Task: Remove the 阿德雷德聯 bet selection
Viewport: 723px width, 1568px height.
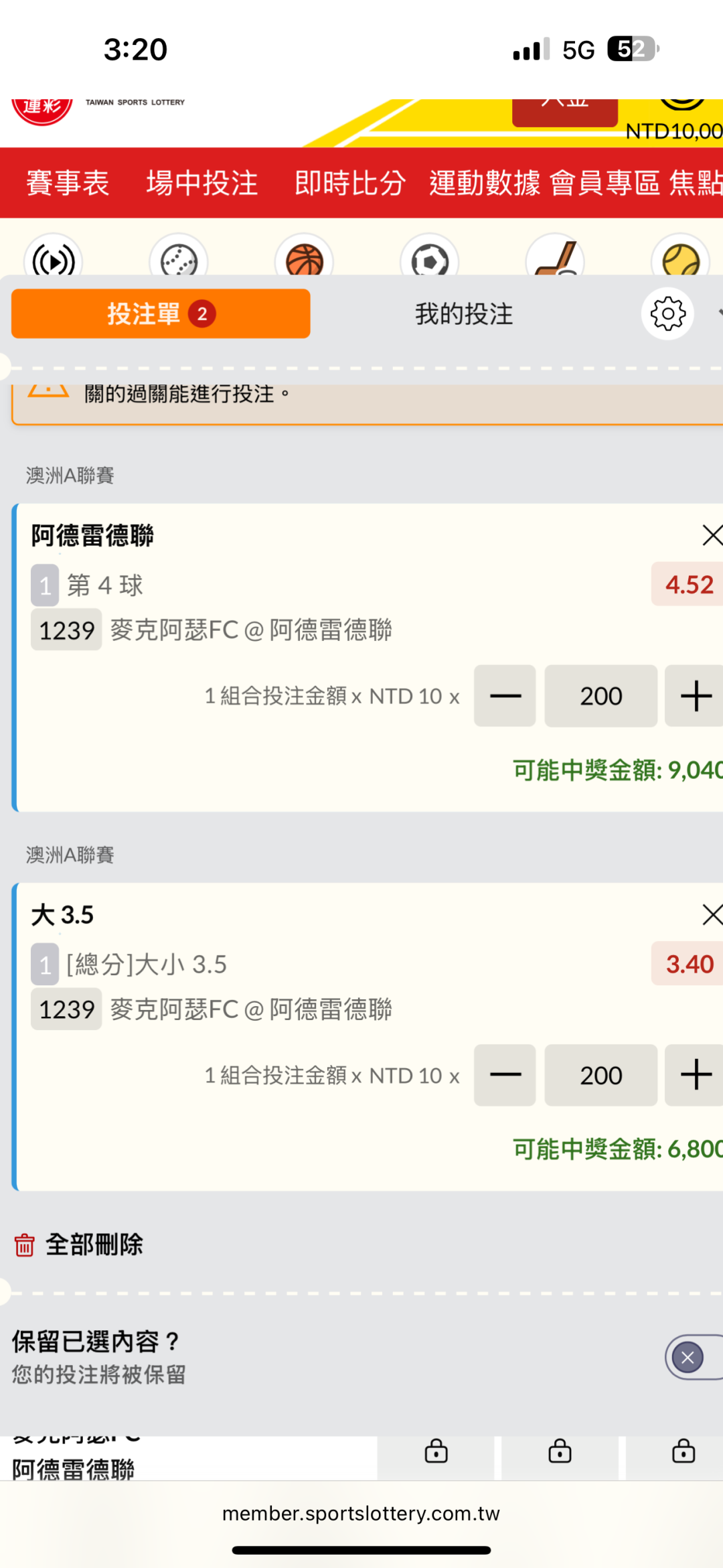Action: (711, 535)
